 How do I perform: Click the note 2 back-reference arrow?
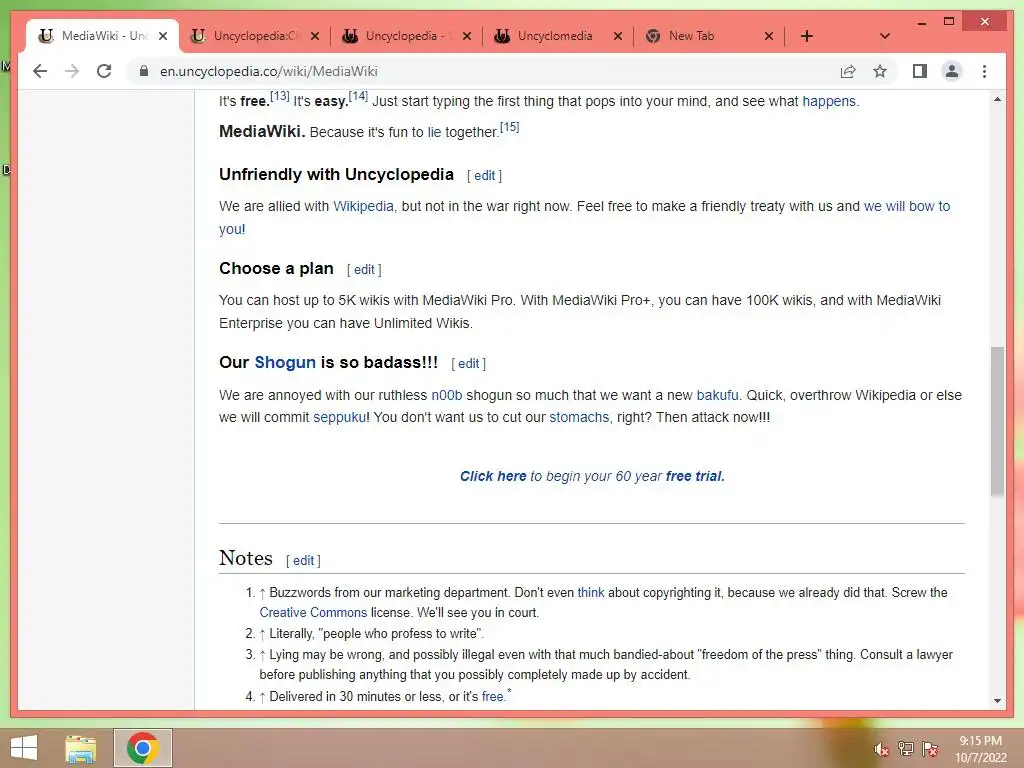tap(263, 633)
